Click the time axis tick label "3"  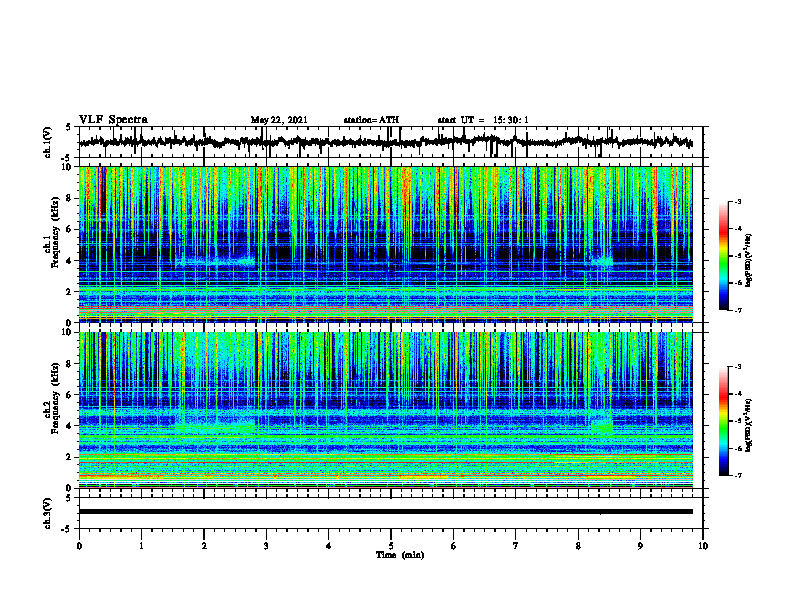266,546
